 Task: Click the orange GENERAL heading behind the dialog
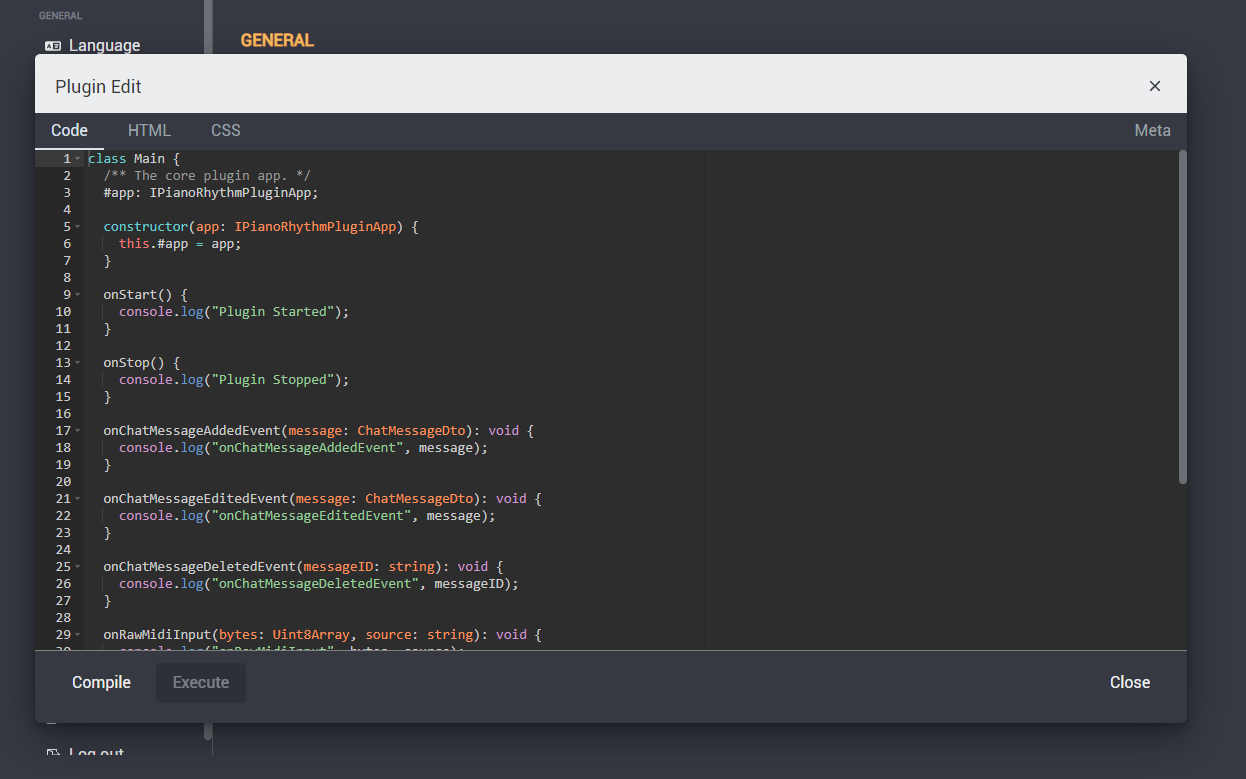pyautogui.click(x=277, y=40)
